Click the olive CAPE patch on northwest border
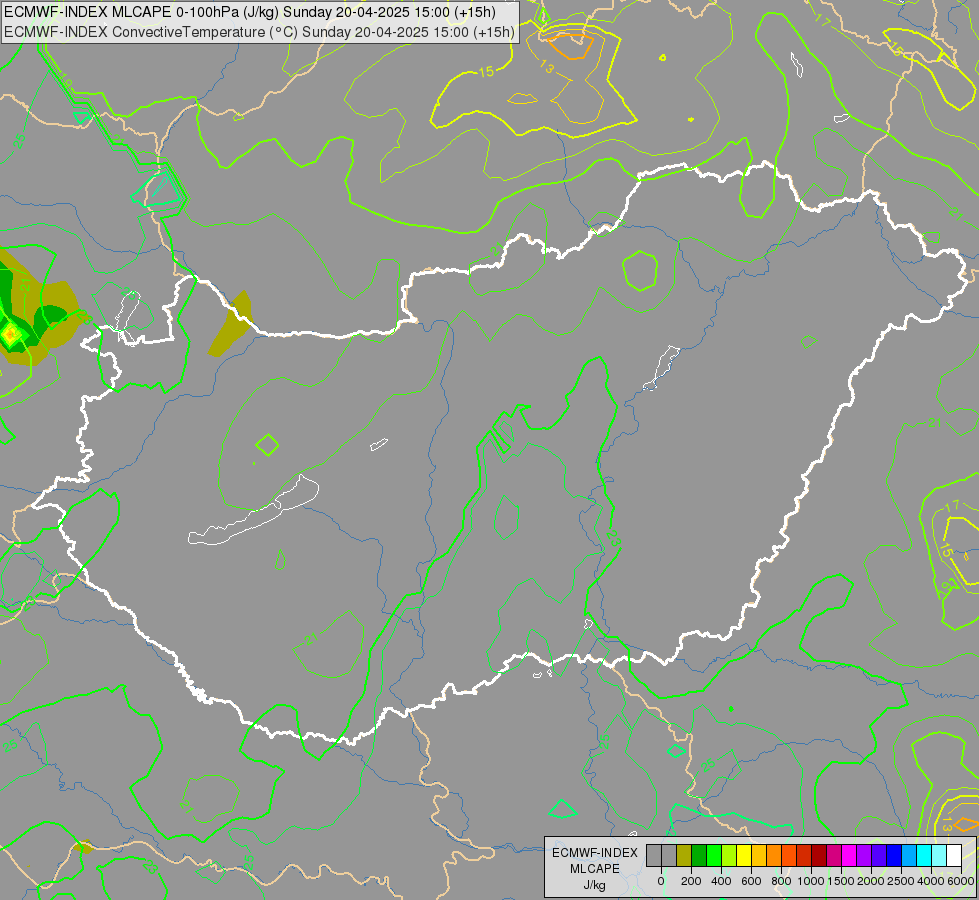Screen dimensions: 979x900 [x=230, y=324]
